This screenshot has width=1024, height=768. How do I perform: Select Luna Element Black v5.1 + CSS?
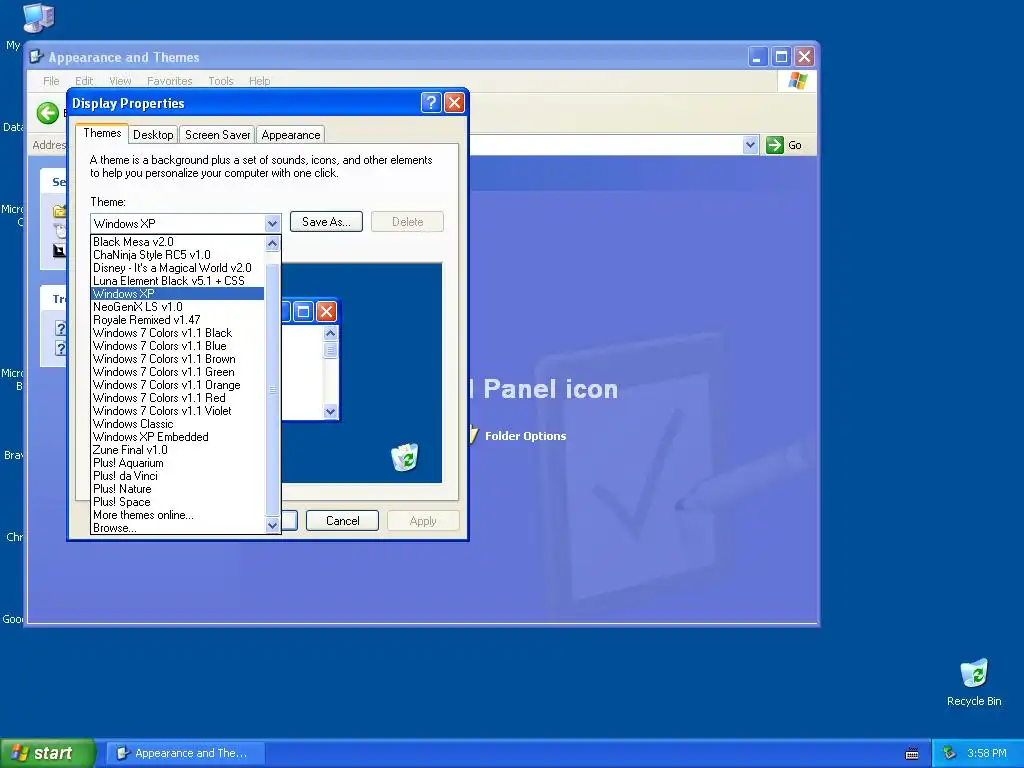178,281
